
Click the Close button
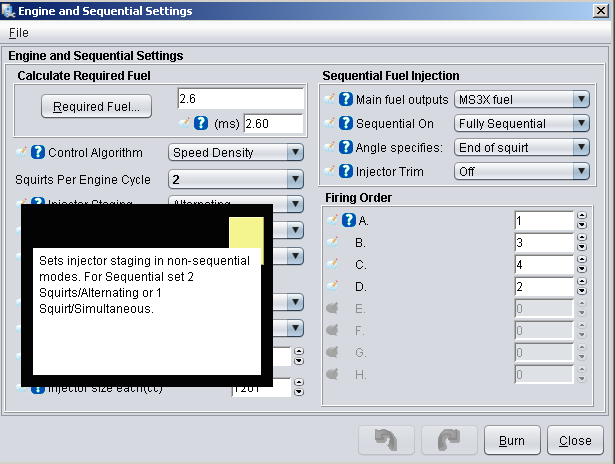tap(575, 440)
